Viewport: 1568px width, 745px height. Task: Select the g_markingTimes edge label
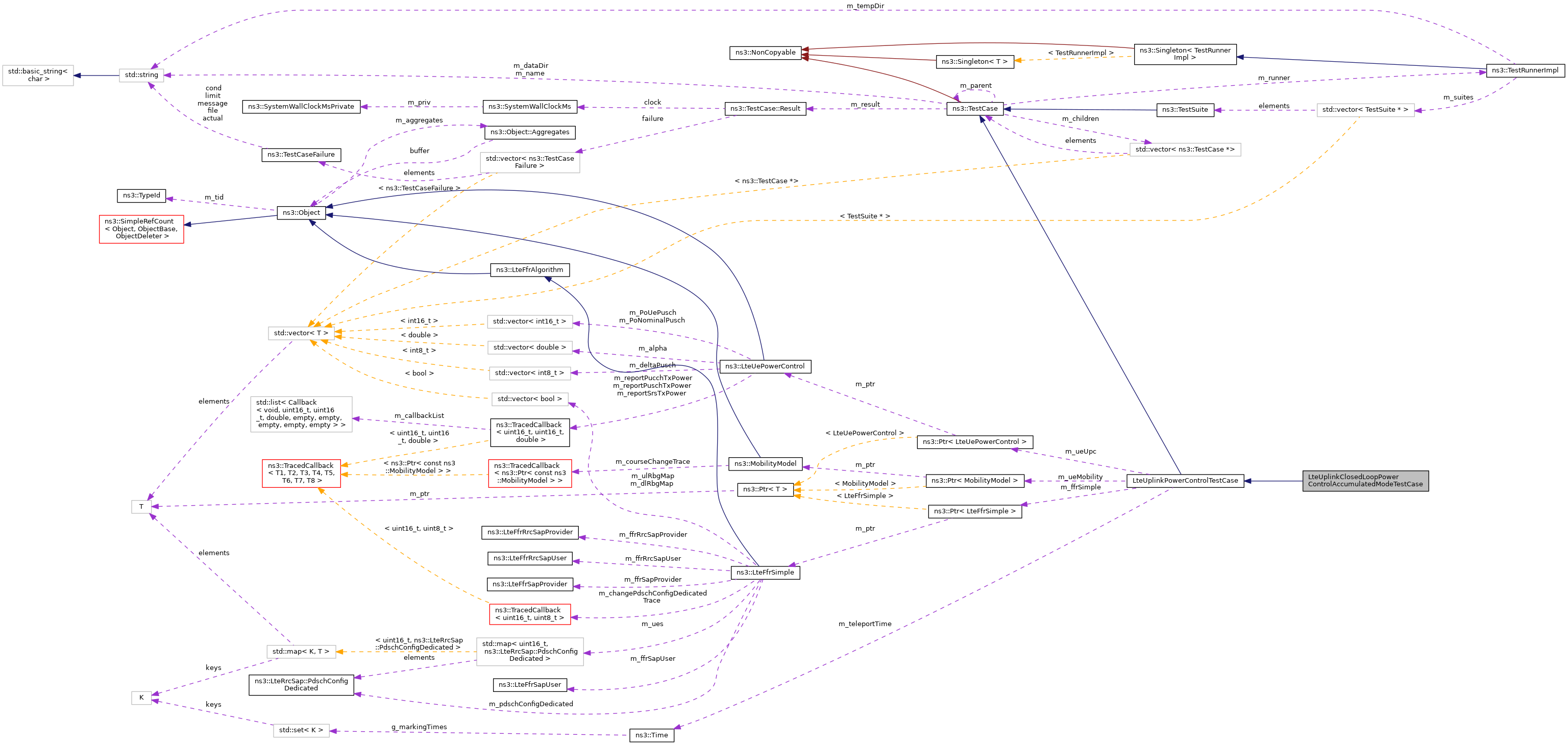(x=419, y=727)
